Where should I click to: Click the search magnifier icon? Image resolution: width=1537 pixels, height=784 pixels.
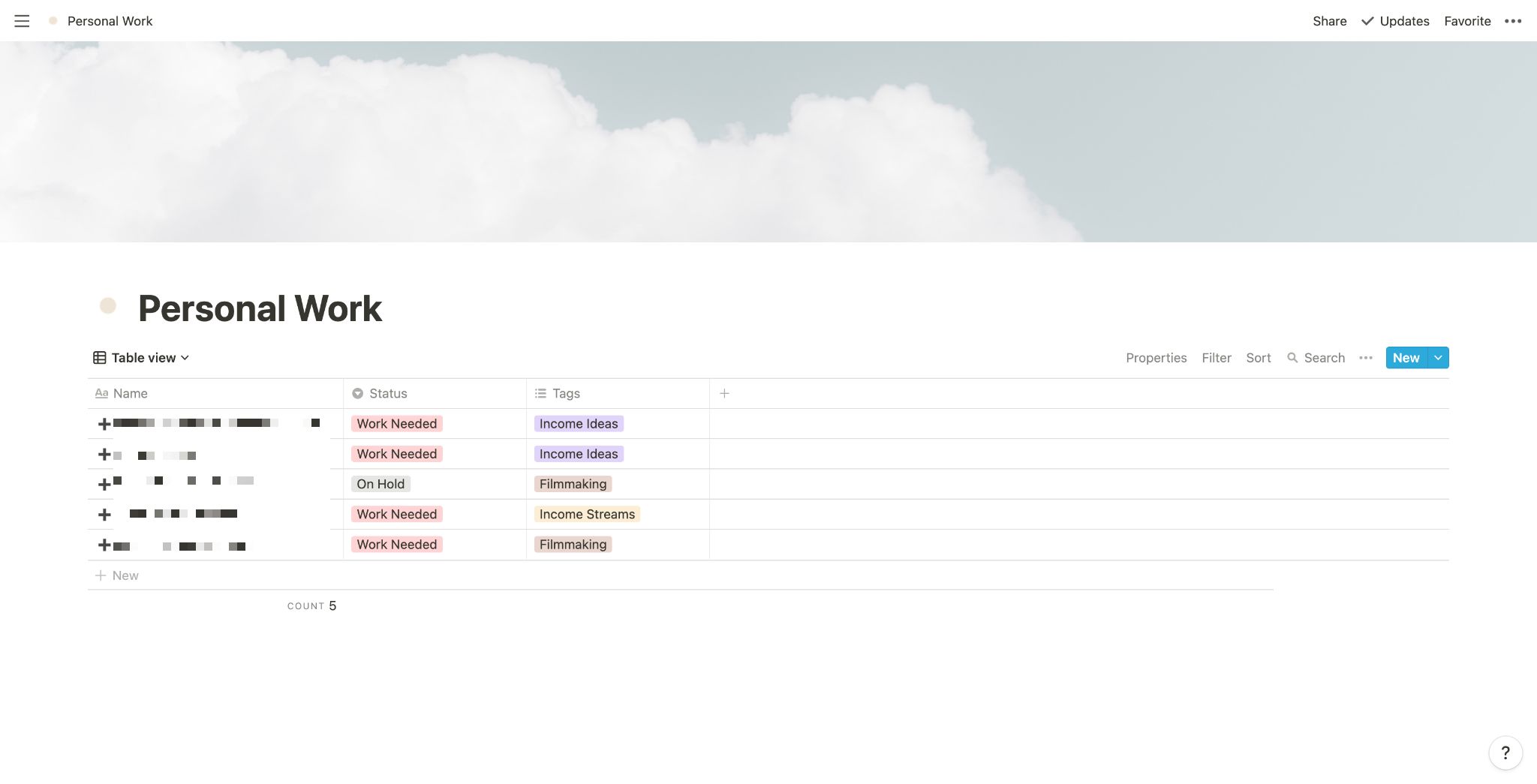point(1292,358)
